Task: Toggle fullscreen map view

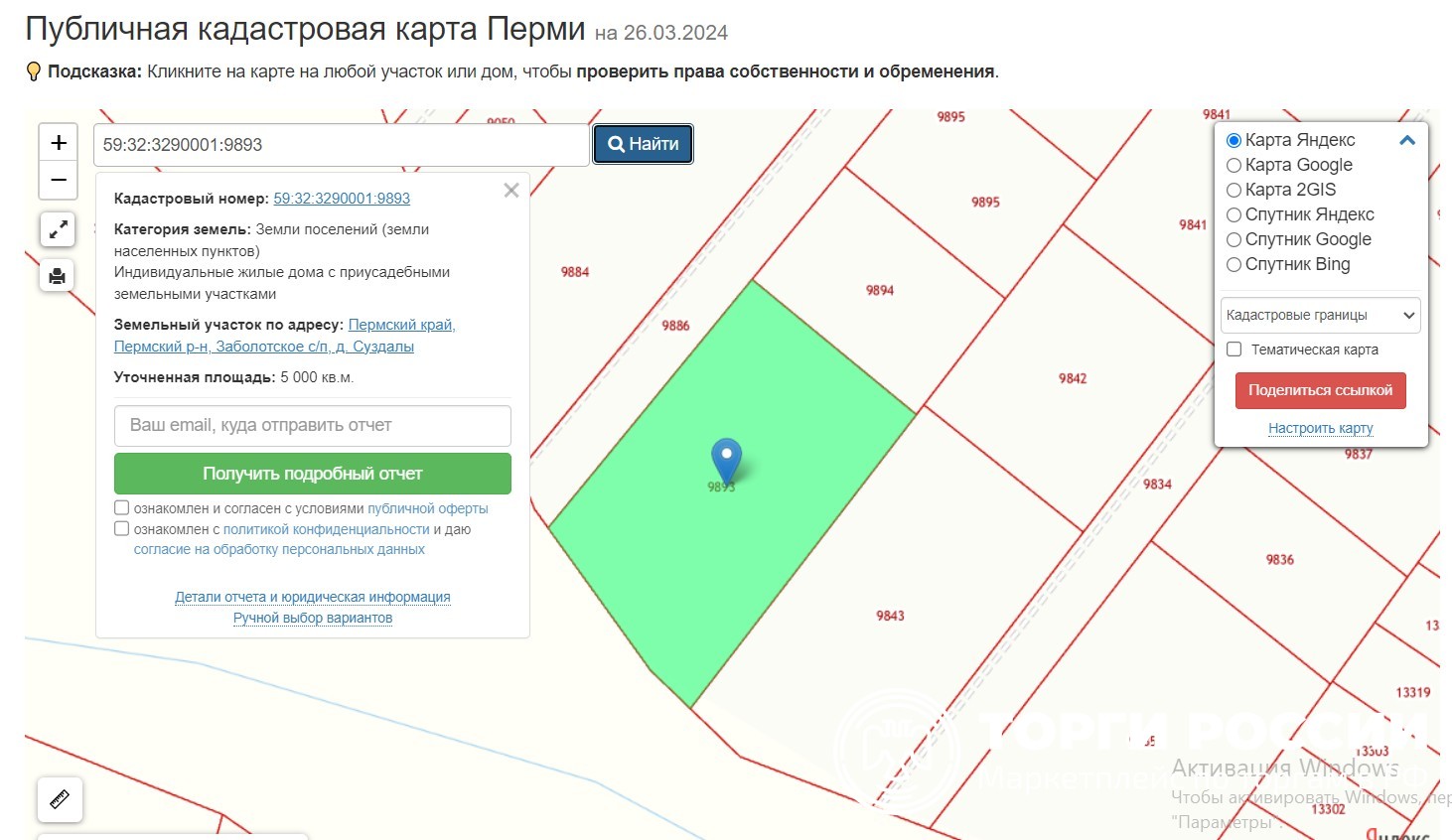Action: [x=58, y=229]
